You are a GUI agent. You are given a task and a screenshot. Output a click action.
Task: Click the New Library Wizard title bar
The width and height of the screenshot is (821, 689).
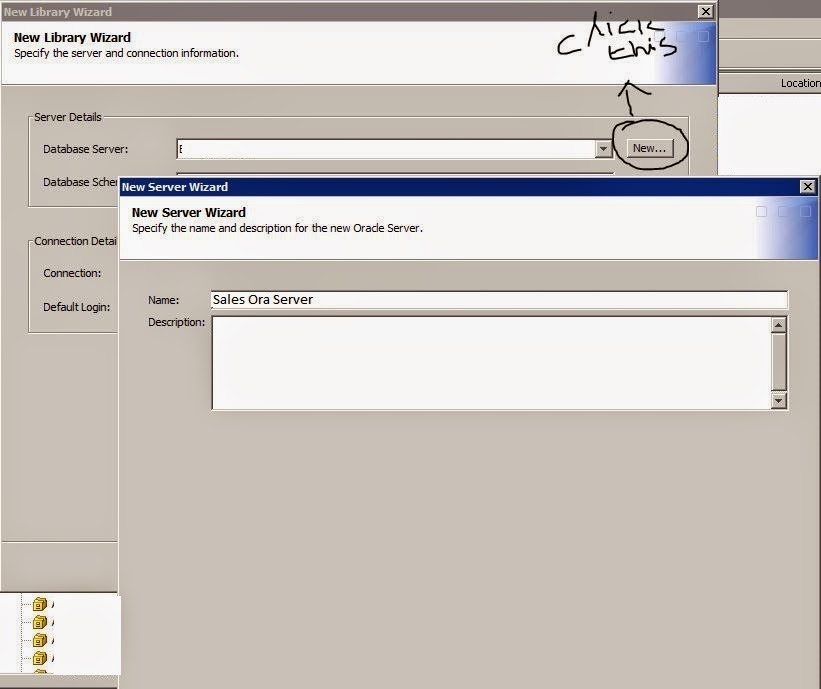point(300,11)
